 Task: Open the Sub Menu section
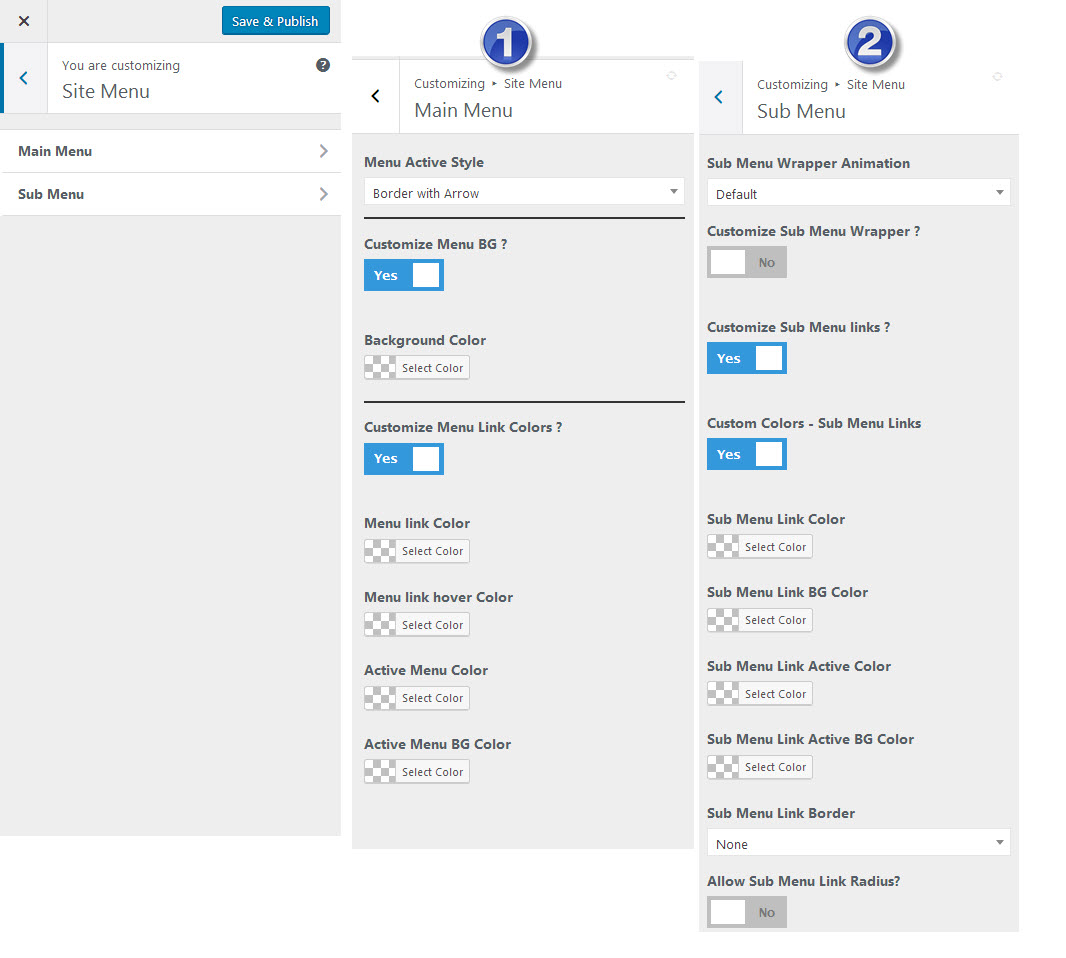[170, 194]
